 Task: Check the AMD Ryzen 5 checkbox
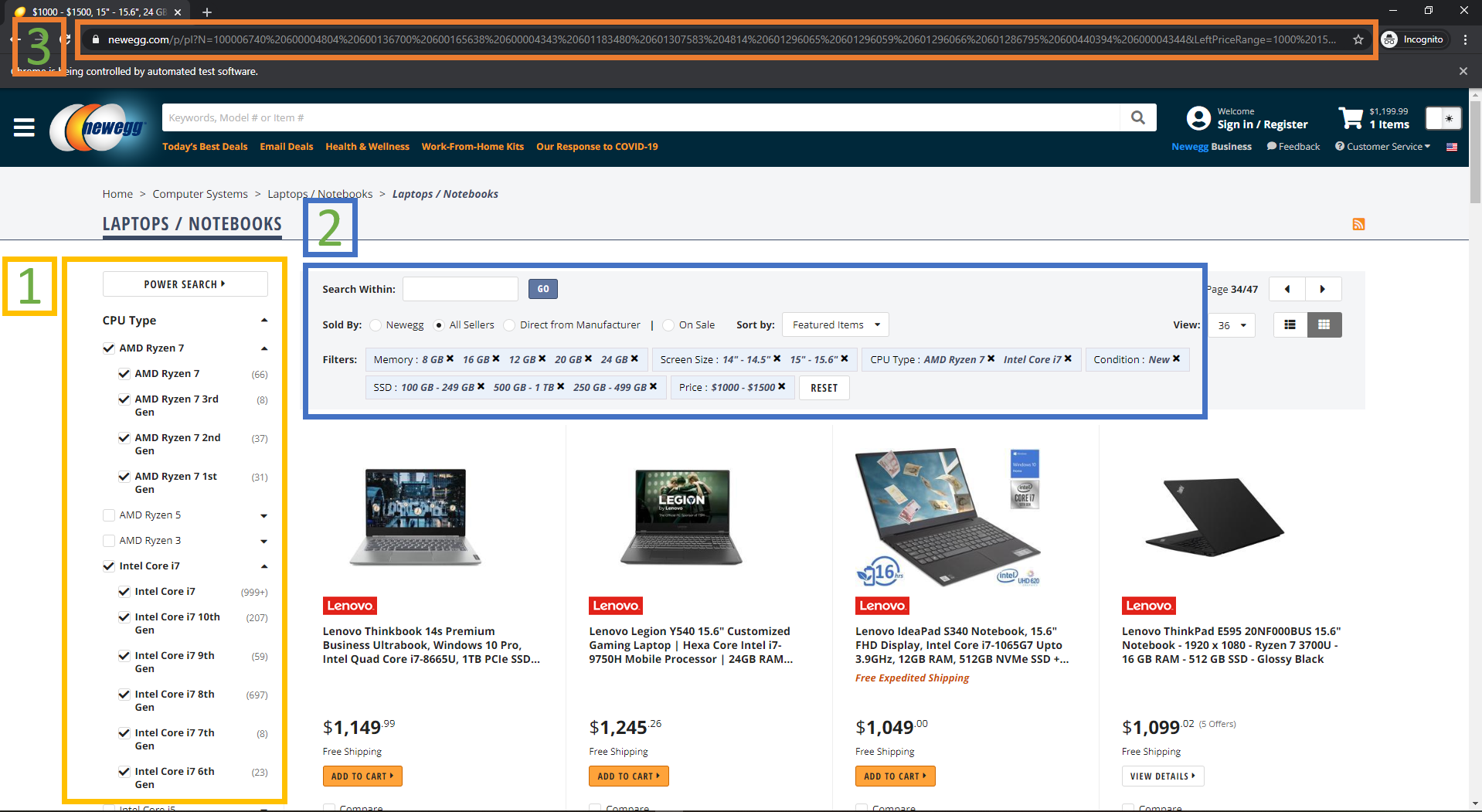pyautogui.click(x=109, y=515)
